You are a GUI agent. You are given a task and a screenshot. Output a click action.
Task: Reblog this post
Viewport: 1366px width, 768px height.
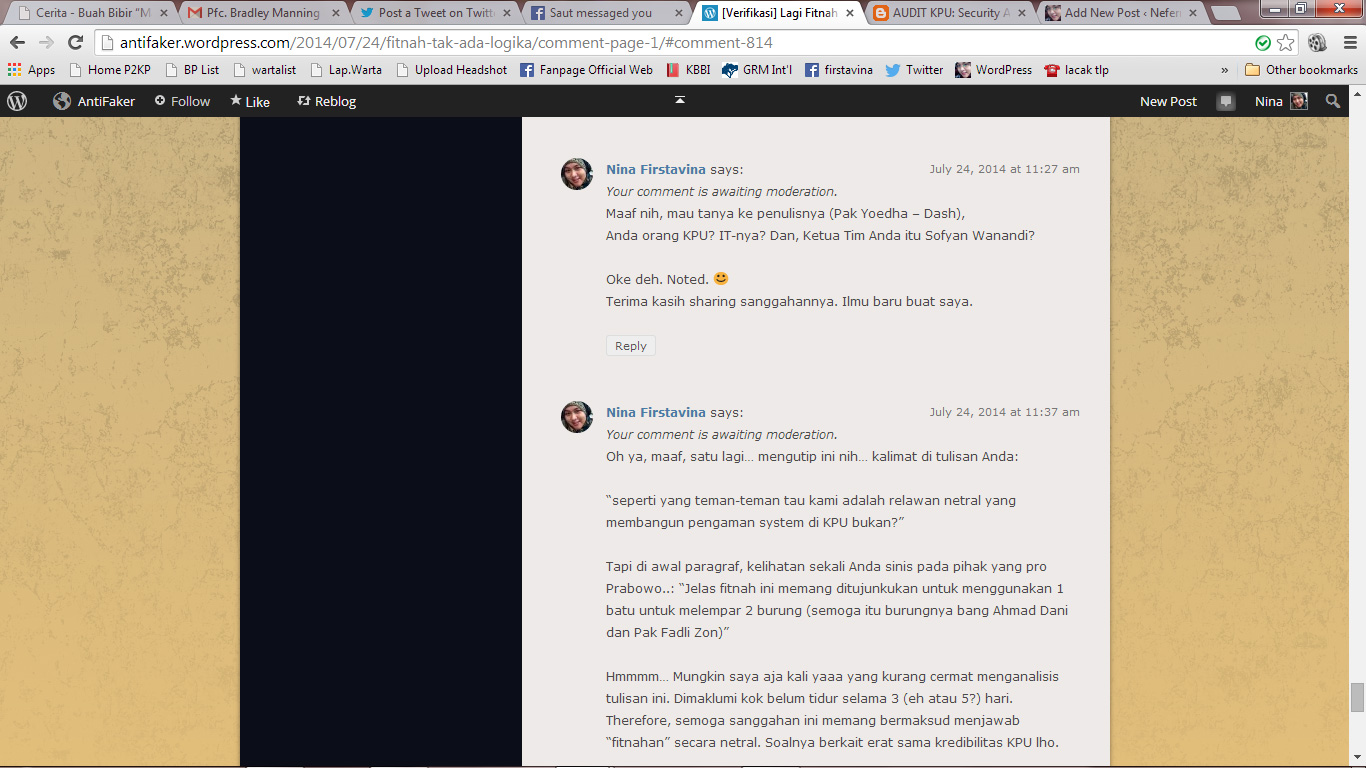[326, 101]
